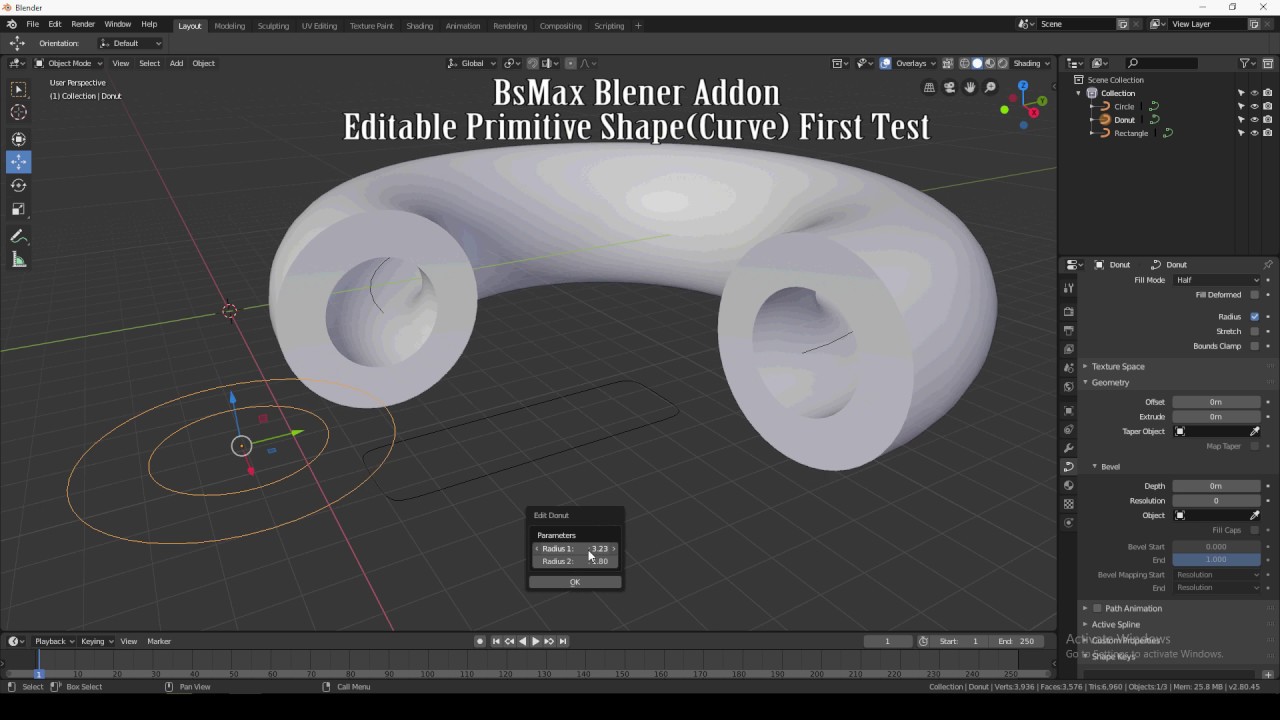Open the Render menu

coord(83,24)
